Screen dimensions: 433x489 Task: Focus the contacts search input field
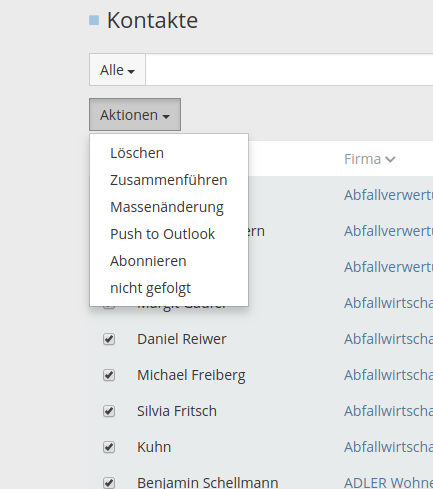[289, 70]
